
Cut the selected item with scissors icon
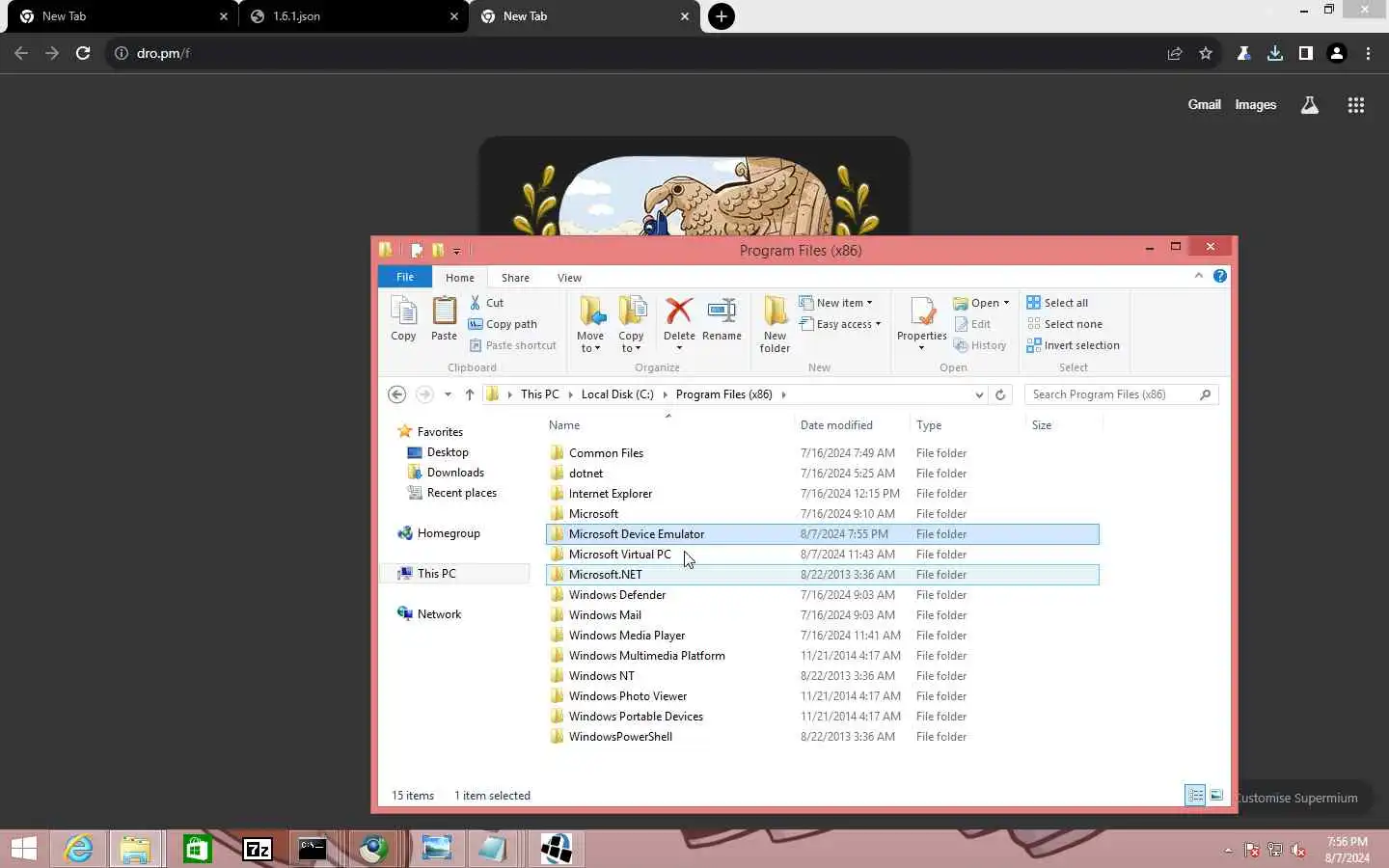tap(487, 303)
